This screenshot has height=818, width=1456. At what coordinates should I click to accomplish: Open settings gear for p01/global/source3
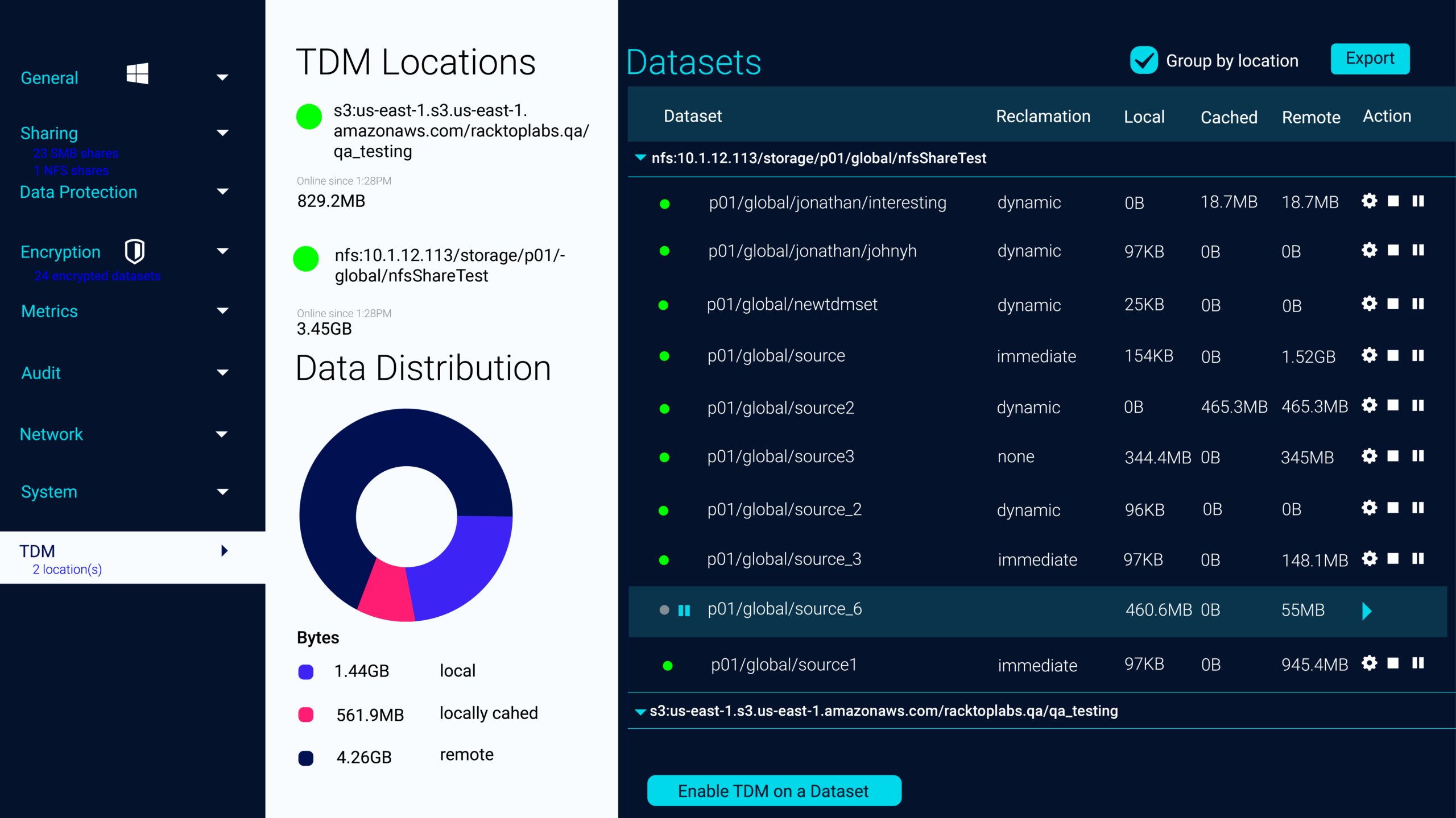1369,456
